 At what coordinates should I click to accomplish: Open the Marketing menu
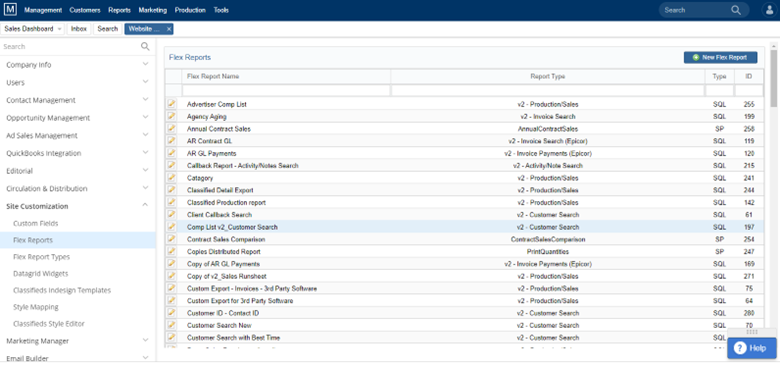click(153, 10)
